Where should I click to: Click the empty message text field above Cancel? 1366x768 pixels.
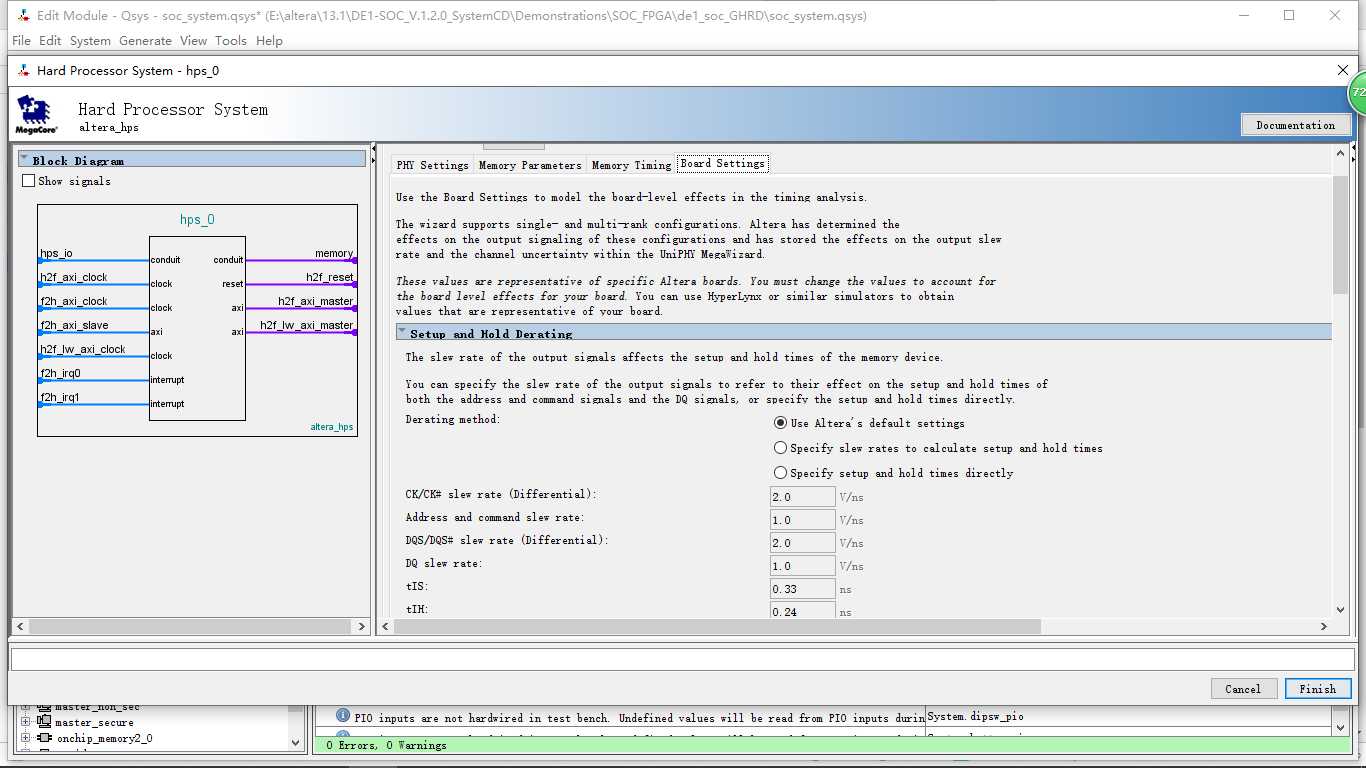click(682, 658)
